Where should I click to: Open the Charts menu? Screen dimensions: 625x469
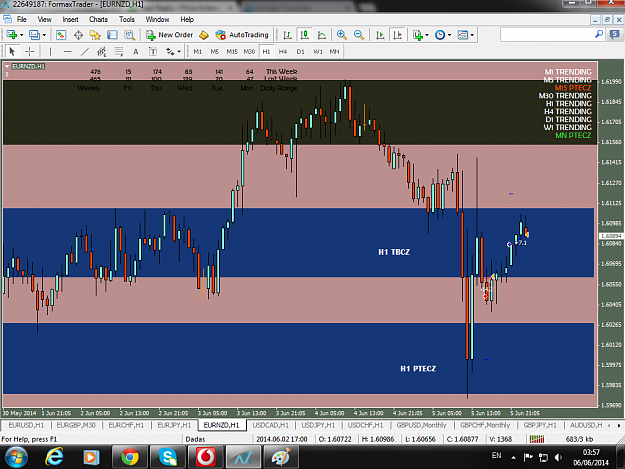98,19
